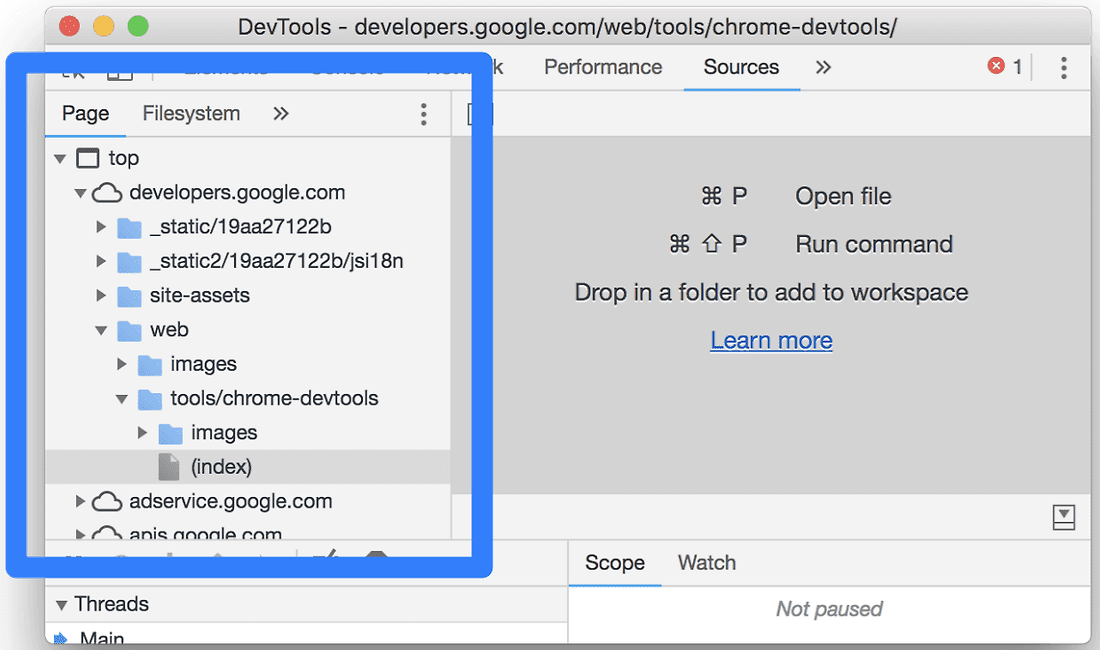This screenshot has height=650, width=1100.
Task: Collapse the top frame node
Action: [x=60, y=159]
